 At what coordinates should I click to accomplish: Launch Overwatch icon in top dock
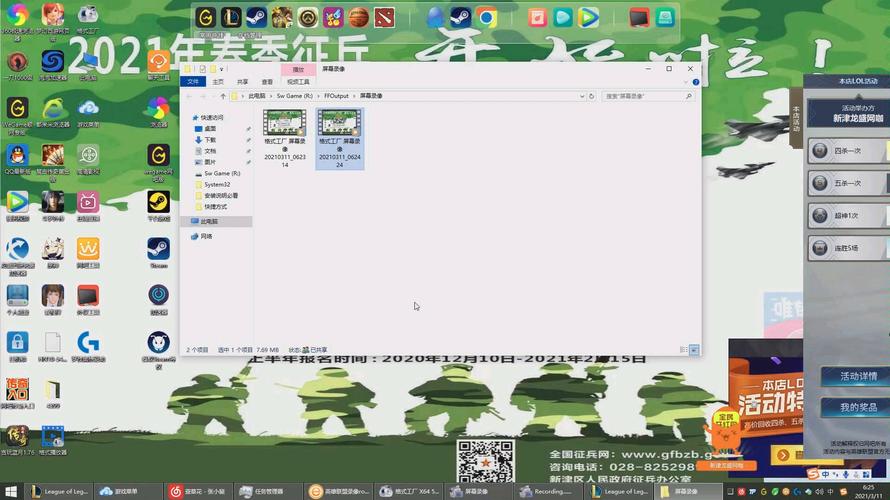tap(308, 18)
